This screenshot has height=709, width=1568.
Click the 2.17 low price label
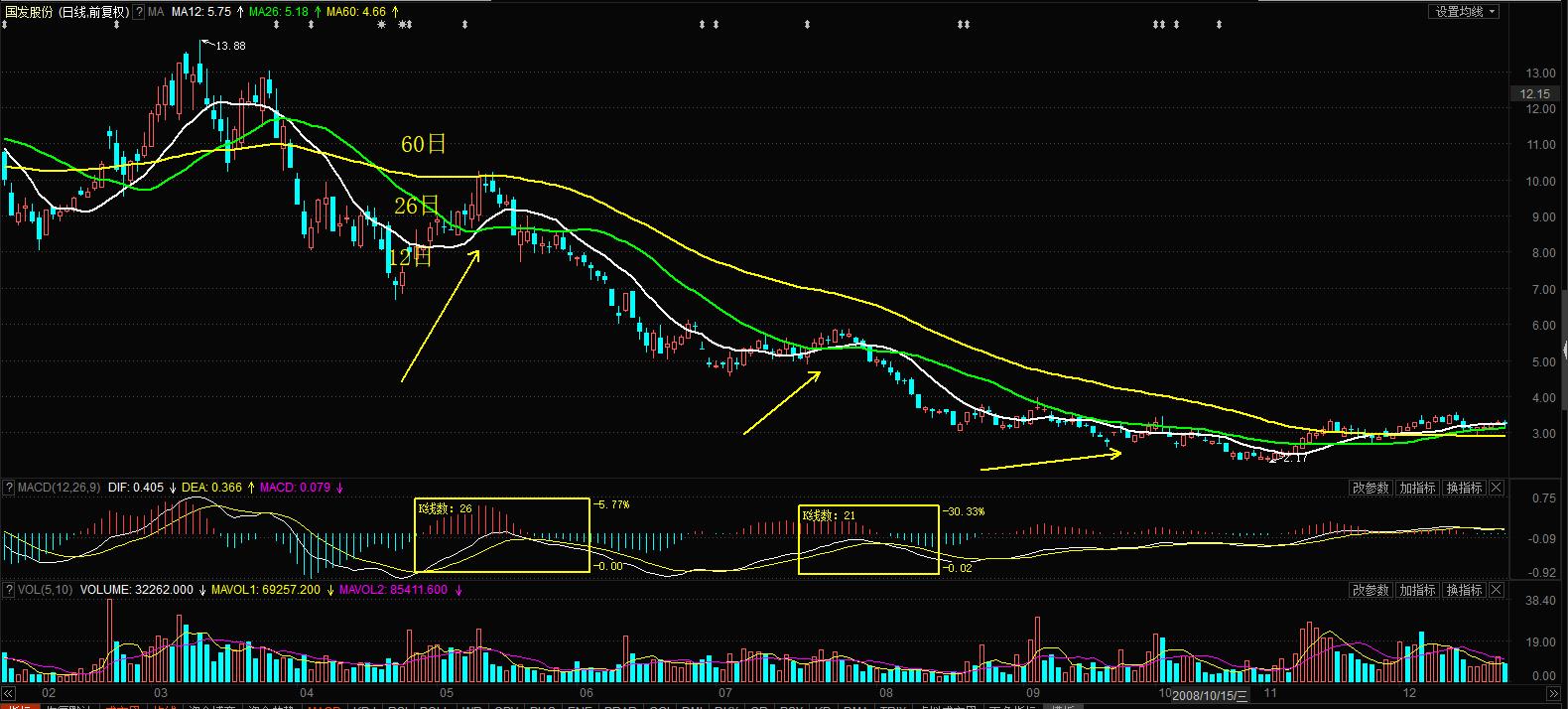point(1294,459)
